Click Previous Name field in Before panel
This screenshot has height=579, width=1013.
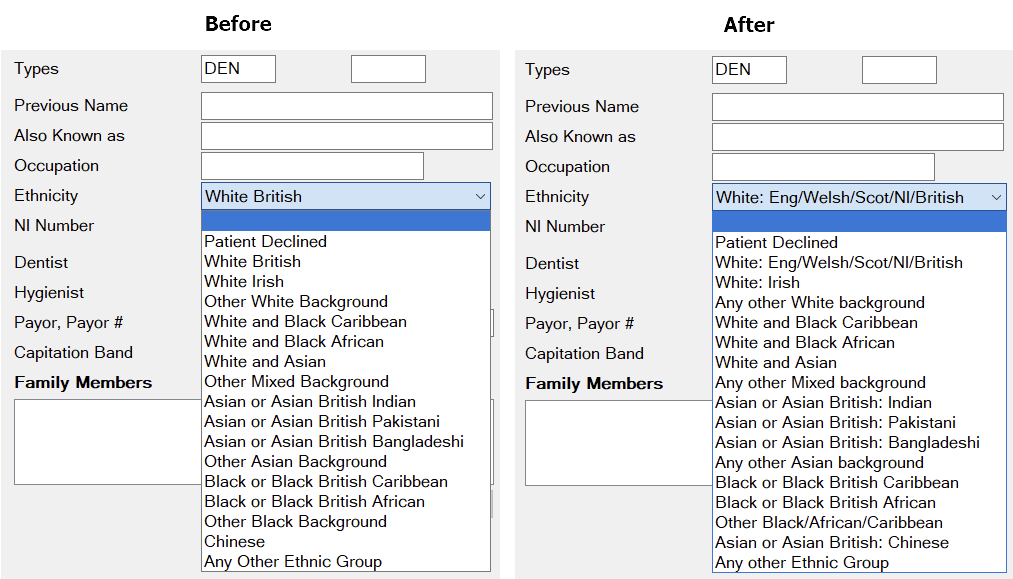[x=346, y=106]
